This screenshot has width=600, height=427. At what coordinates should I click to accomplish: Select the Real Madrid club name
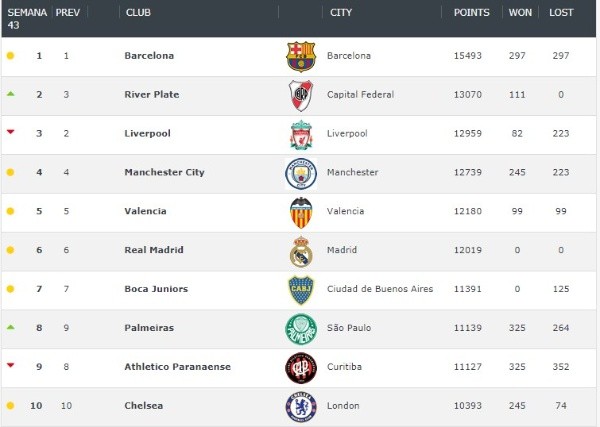point(154,251)
